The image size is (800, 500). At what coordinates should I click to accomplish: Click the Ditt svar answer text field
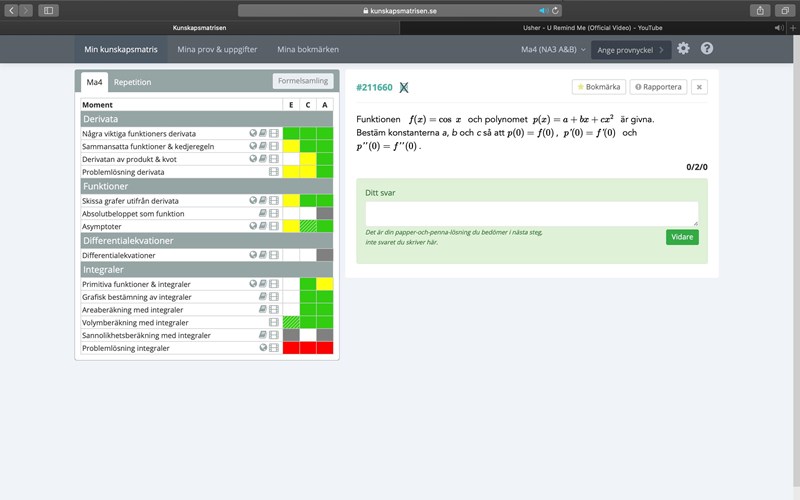(531, 213)
